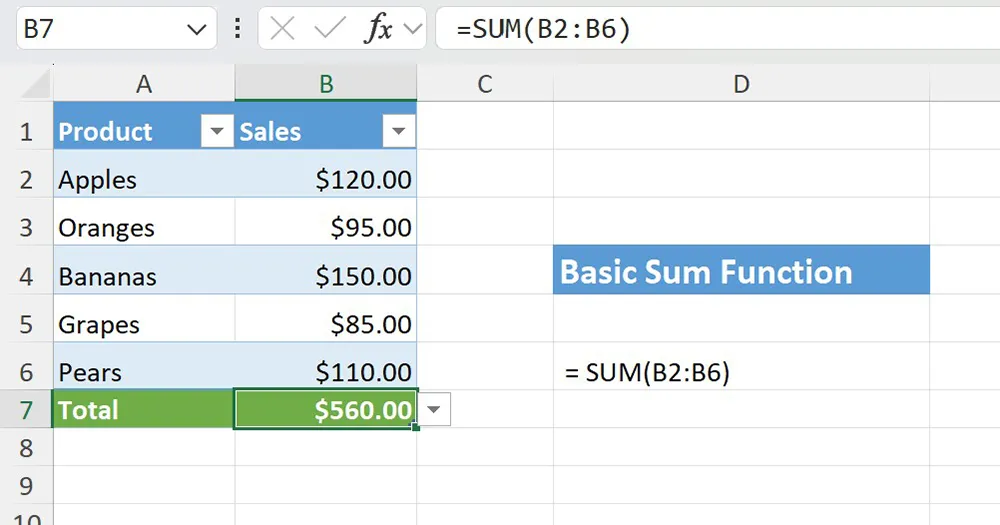Open the Product column filter dropdown
This screenshot has height=525, width=1000.
pos(216,131)
